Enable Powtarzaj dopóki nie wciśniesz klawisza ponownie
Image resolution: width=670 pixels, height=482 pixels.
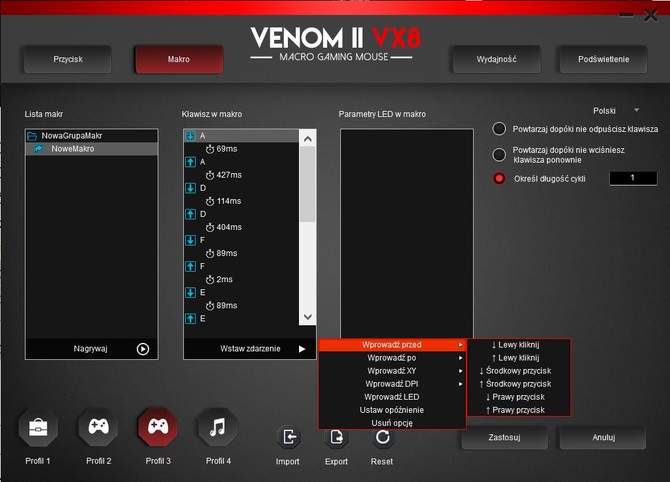(499, 154)
